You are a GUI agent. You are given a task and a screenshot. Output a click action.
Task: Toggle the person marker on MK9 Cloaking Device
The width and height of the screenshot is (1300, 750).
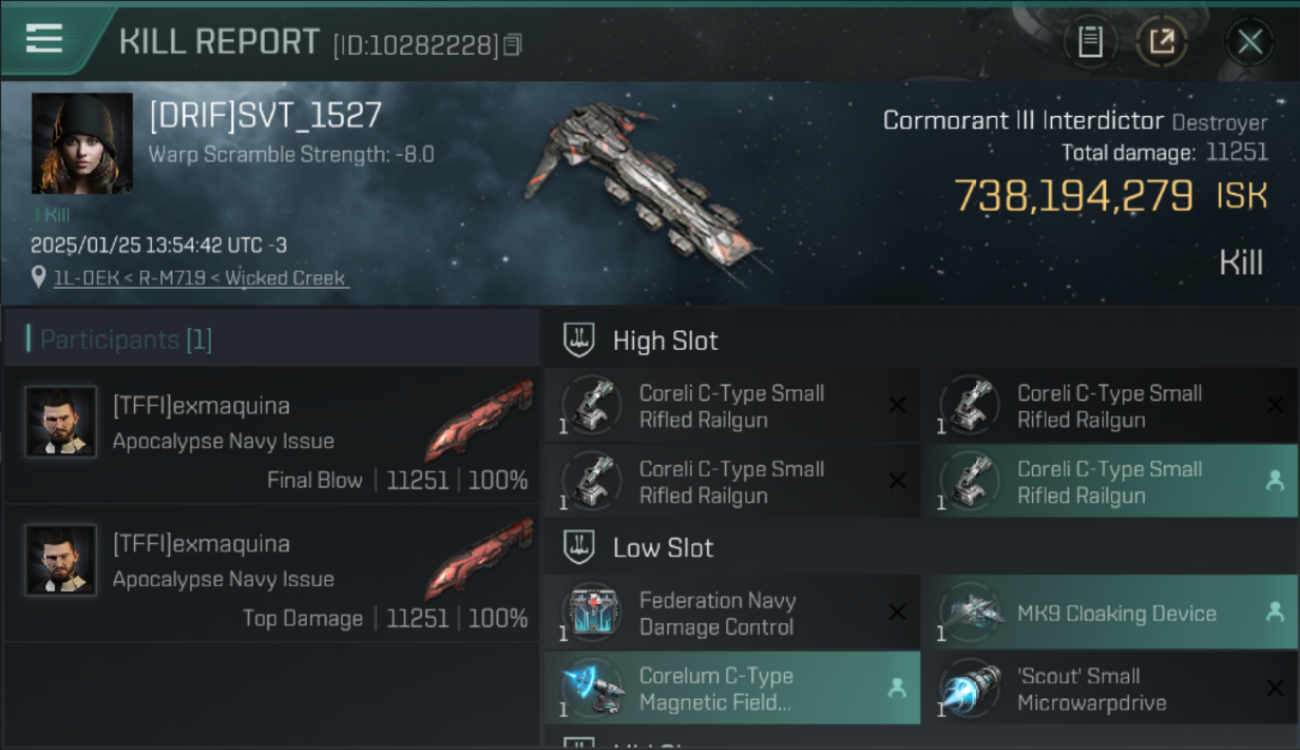1275,613
